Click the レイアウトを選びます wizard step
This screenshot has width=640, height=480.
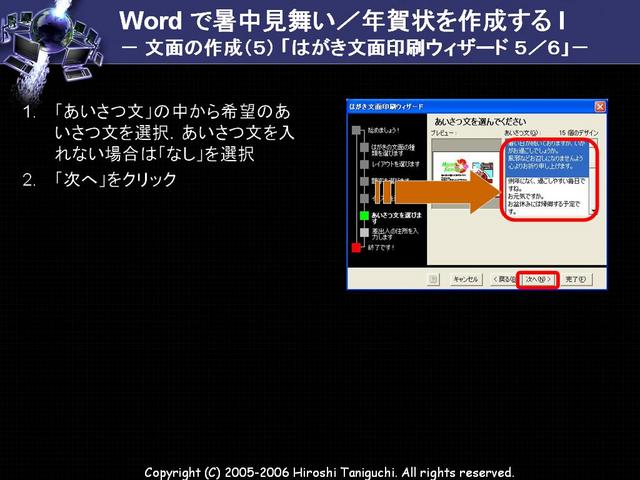pyautogui.click(x=390, y=164)
